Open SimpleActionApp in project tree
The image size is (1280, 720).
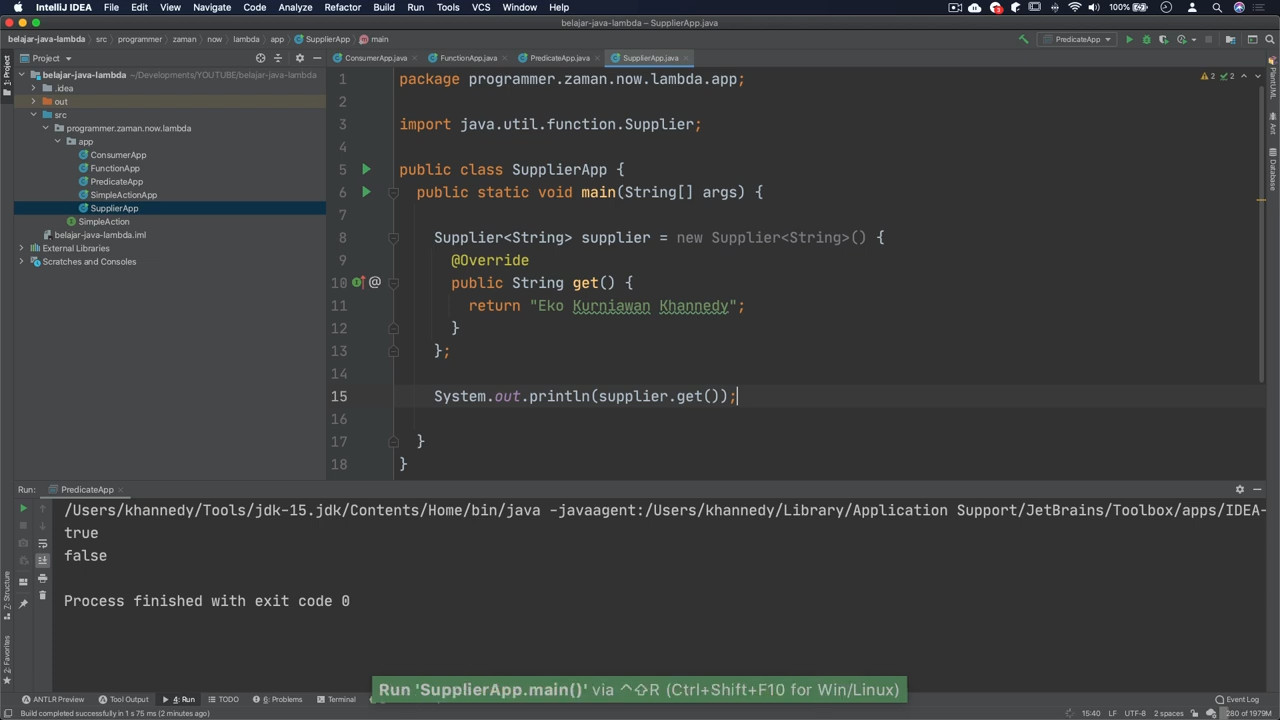tap(123, 195)
